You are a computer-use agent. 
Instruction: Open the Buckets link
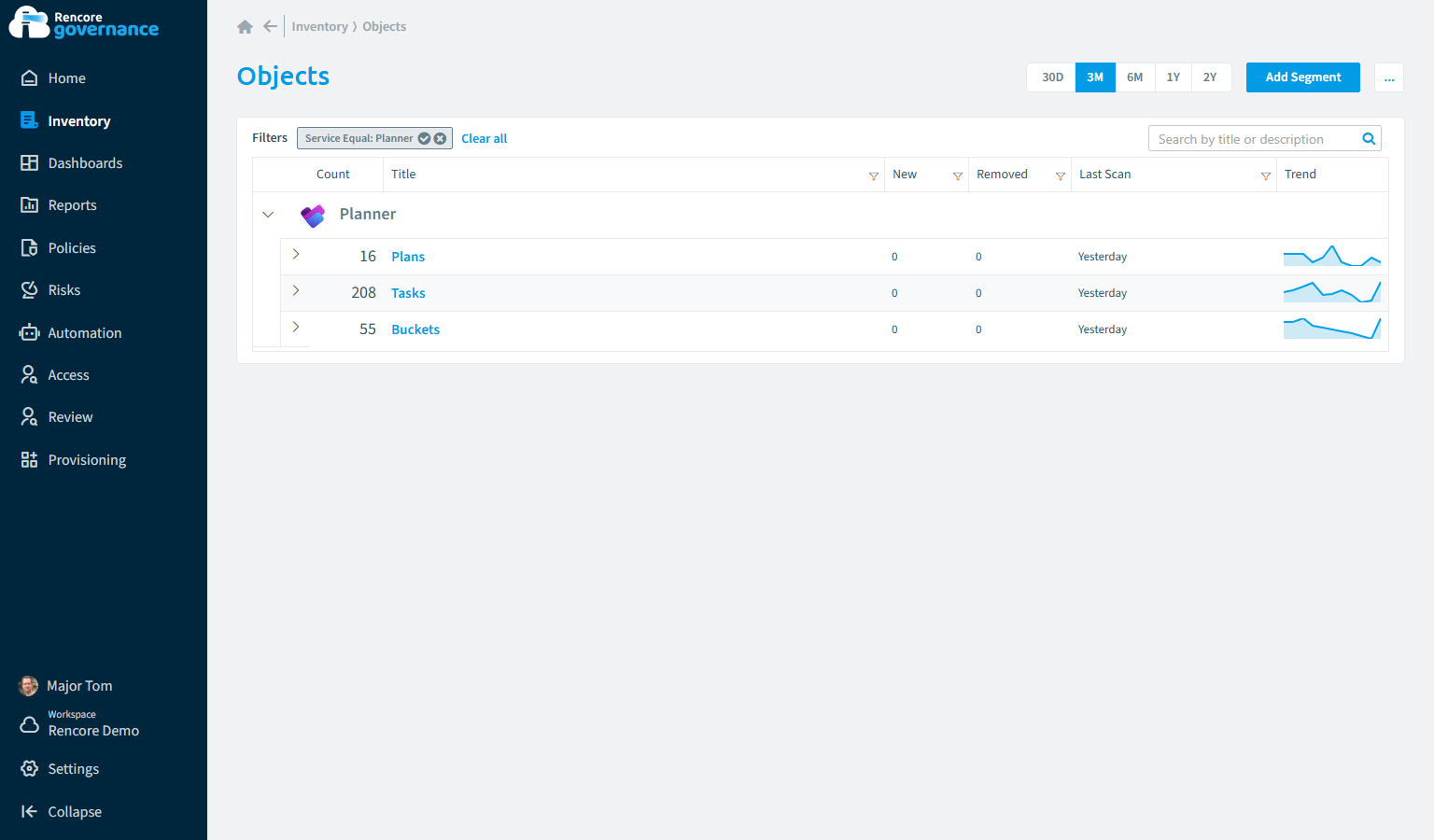pos(415,329)
